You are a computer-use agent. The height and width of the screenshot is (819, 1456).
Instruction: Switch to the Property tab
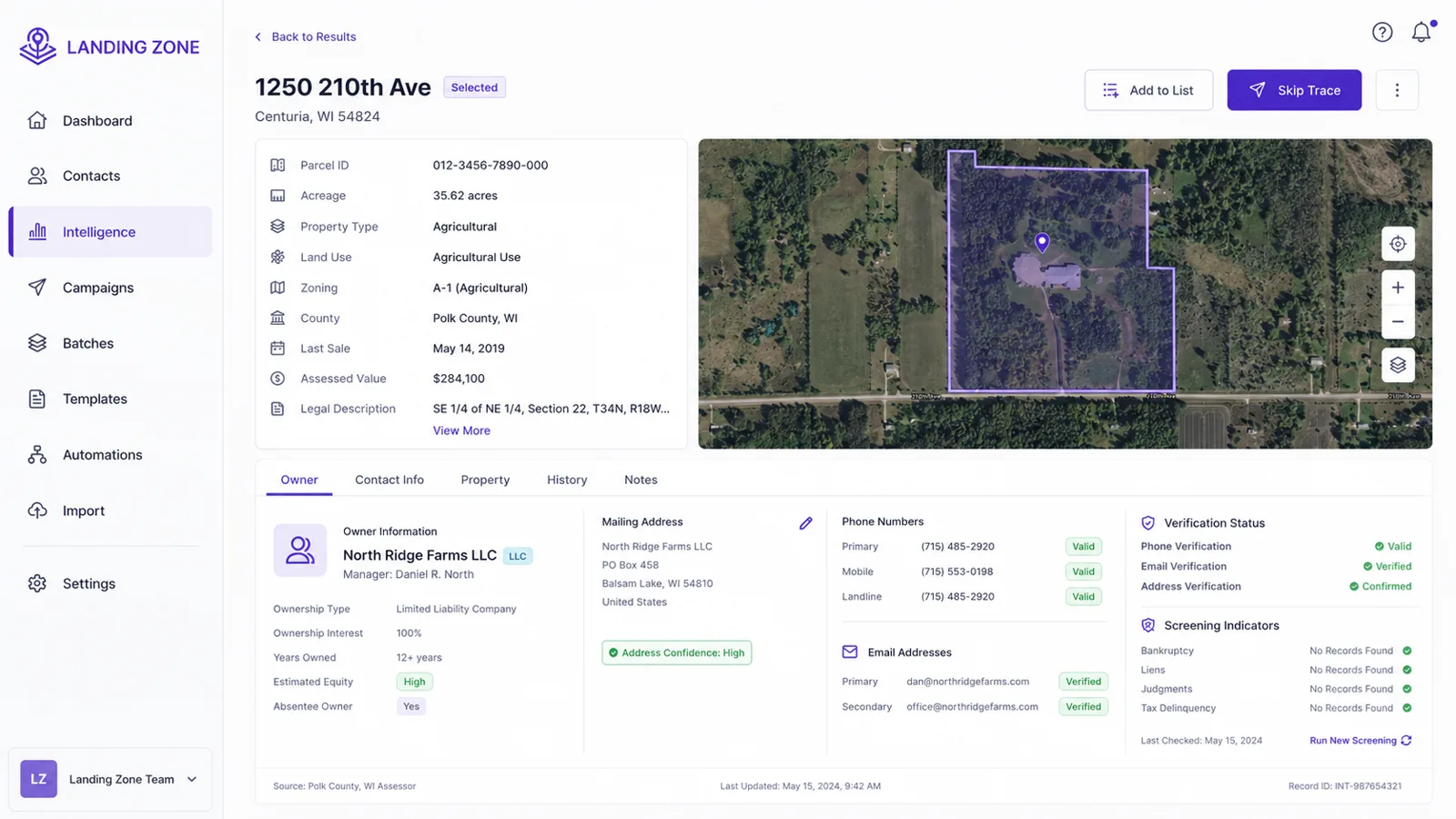pyautogui.click(x=485, y=480)
